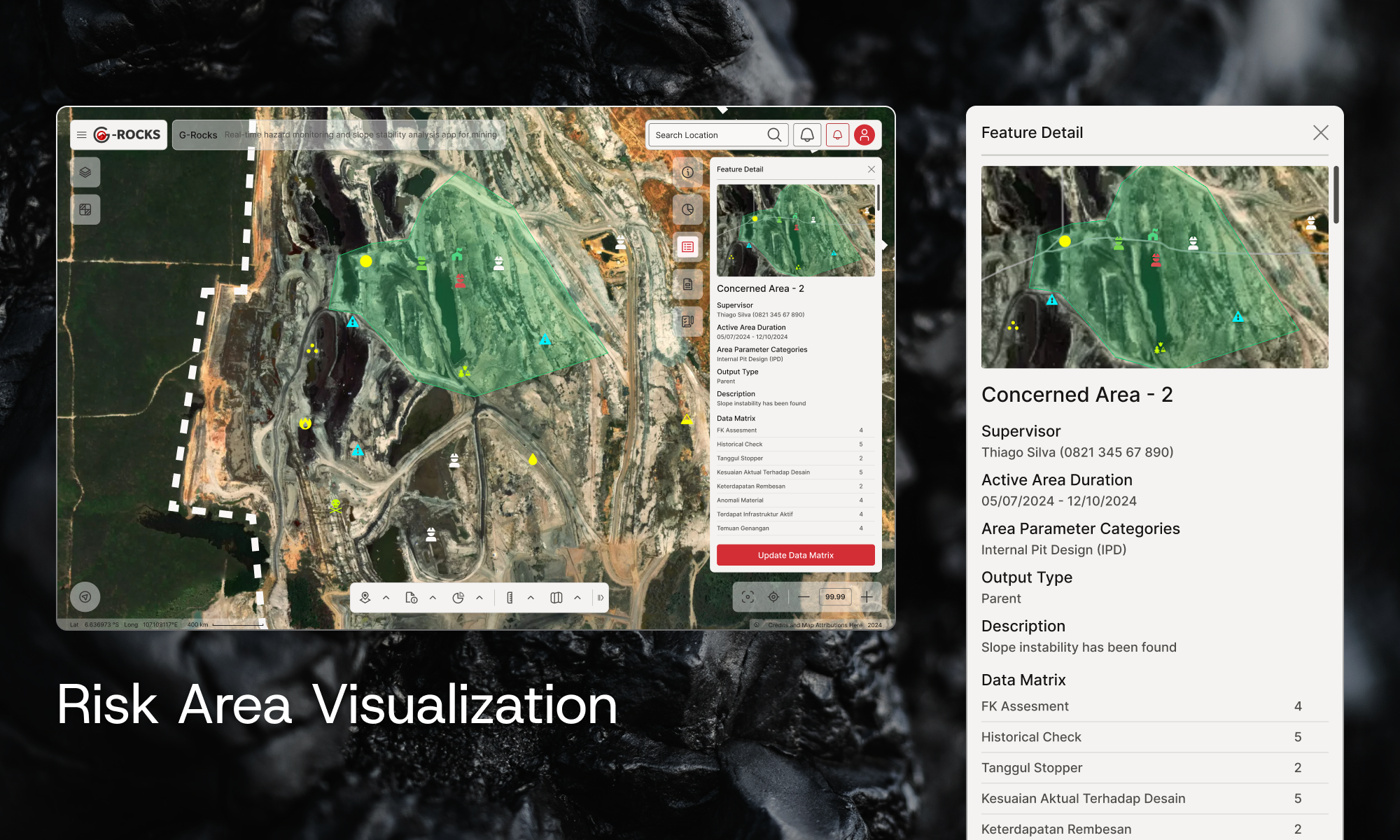Toggle the fullscreen focus frame icon
The width and height of the screenshot is (1400, 840).
tap(748, 597)
